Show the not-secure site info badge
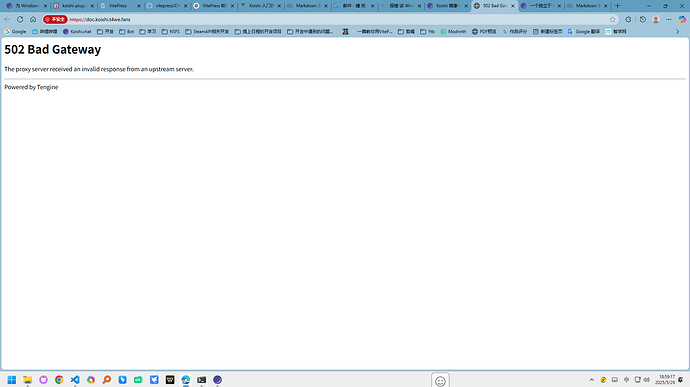The height and width of the screenshot is (387, 690). [x=55, y=19]
